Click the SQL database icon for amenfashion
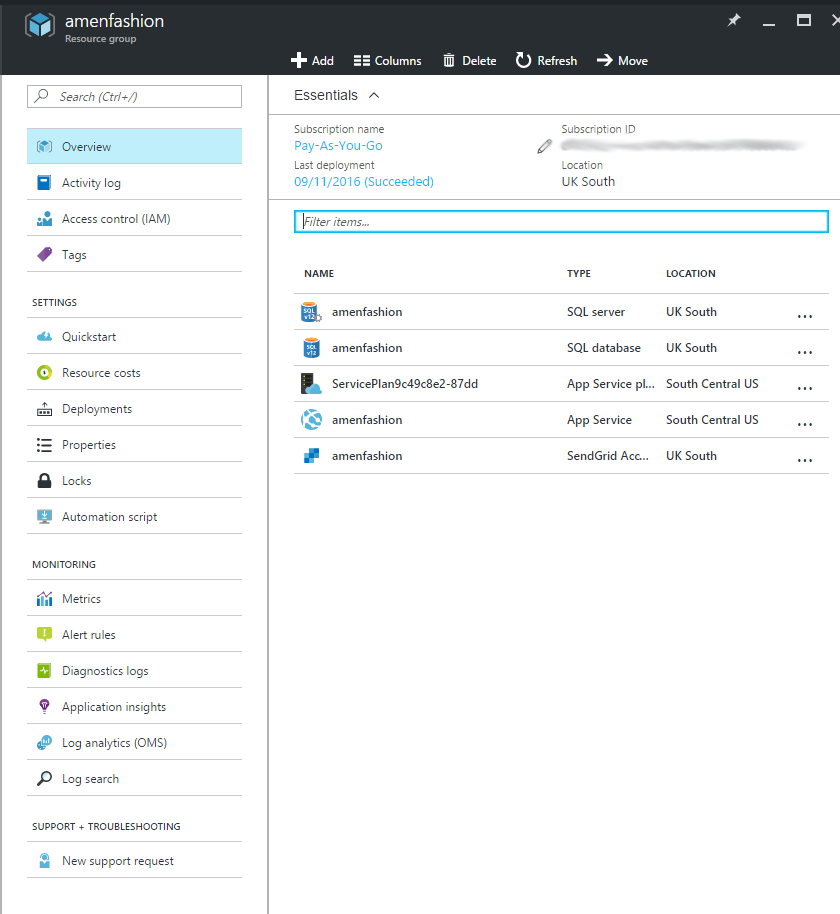The width and height of the screenshot is (840, 914). pos(311,348)
